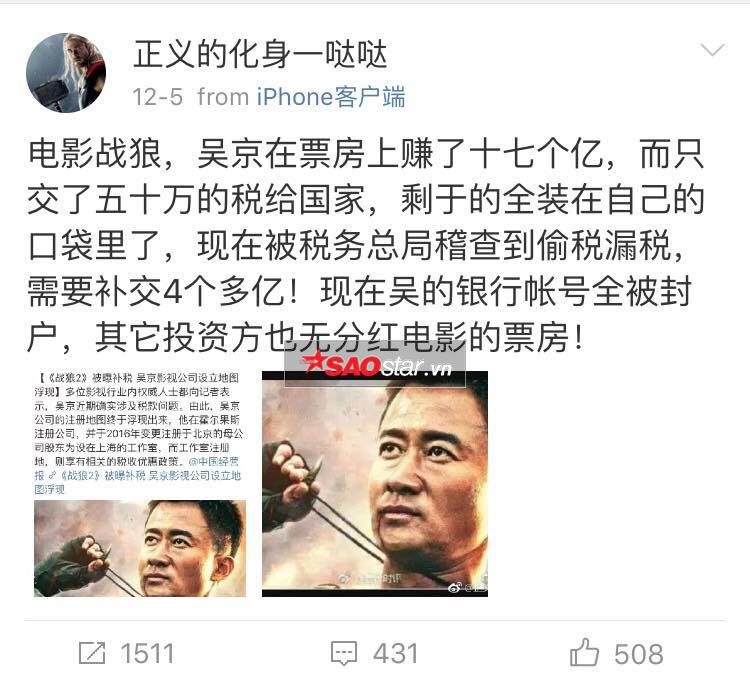750x679 pixels.
Task: Click the small photo inside the left thumbnail
Action: [140, 548]
